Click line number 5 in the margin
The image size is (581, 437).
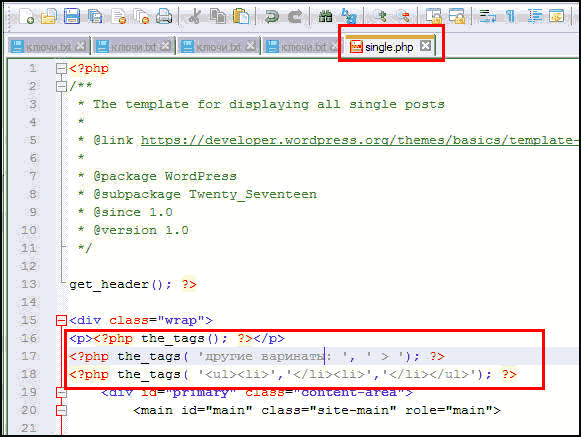(x=33, y=140)
